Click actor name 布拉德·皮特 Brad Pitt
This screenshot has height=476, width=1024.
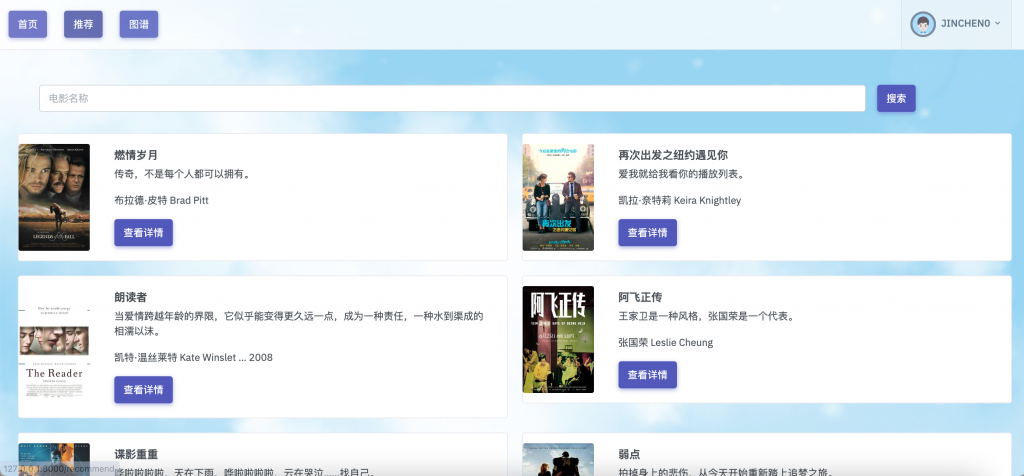[161, 200]
